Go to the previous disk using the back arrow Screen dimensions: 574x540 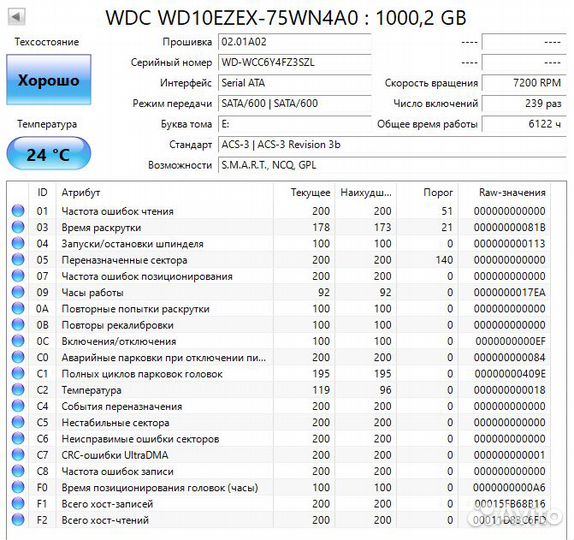pyautogui.click(x=16, y=17)
